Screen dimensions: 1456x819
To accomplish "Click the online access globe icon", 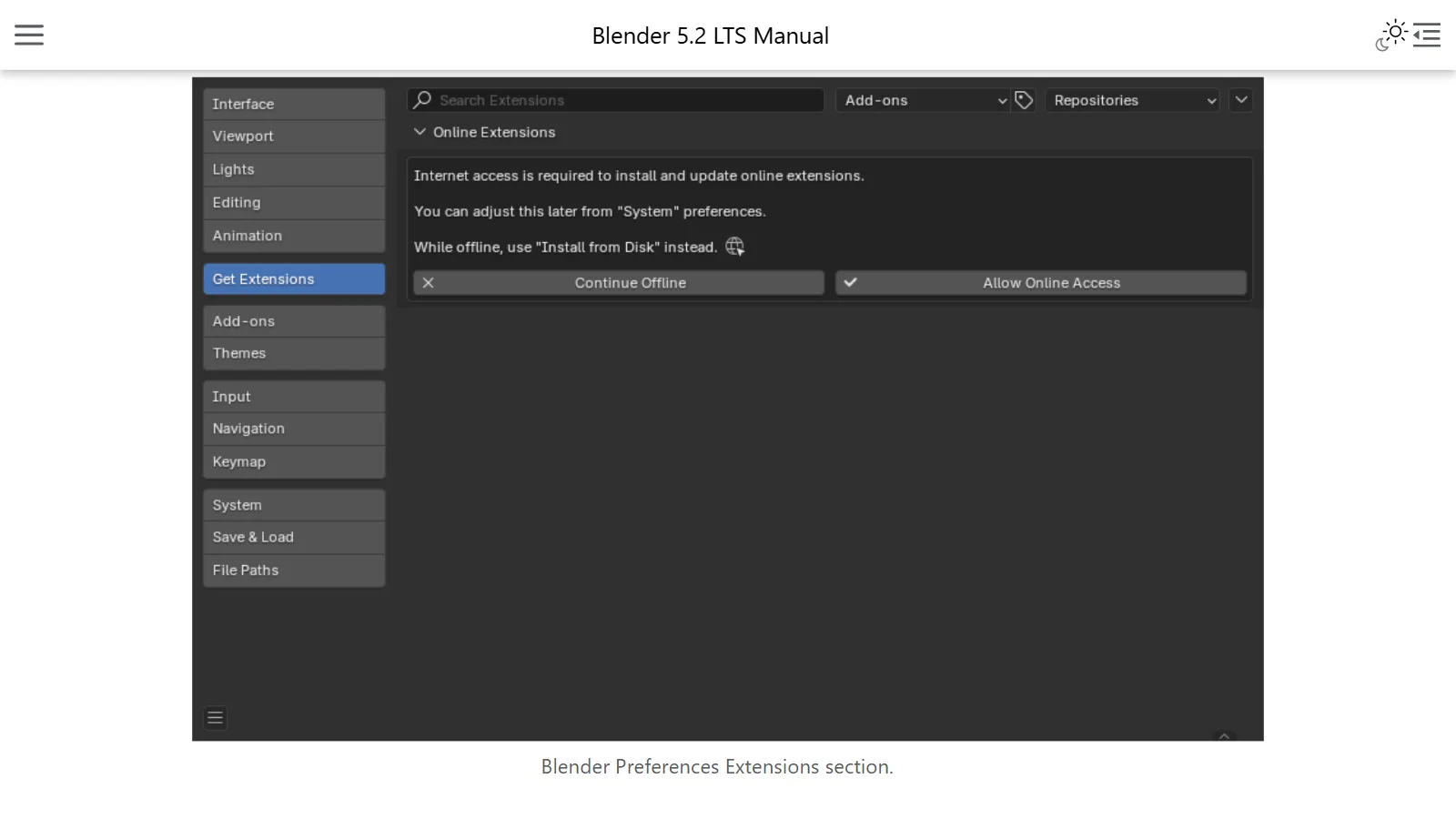I will pyautogui.click(x=735, y=247).
